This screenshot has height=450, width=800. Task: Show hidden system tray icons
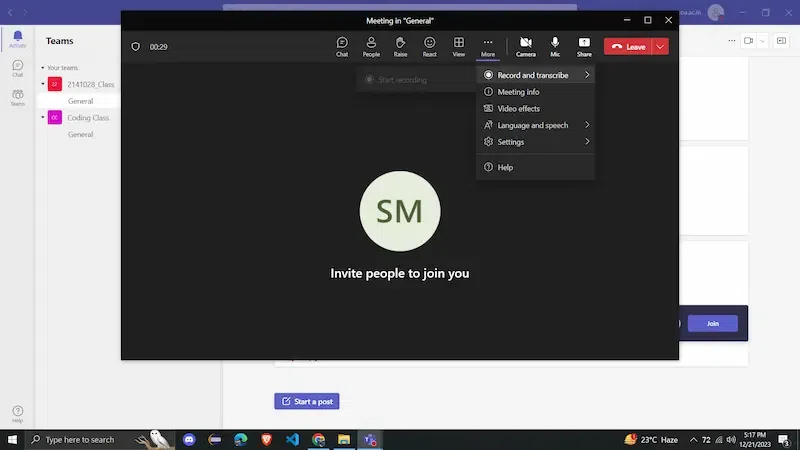693,439
